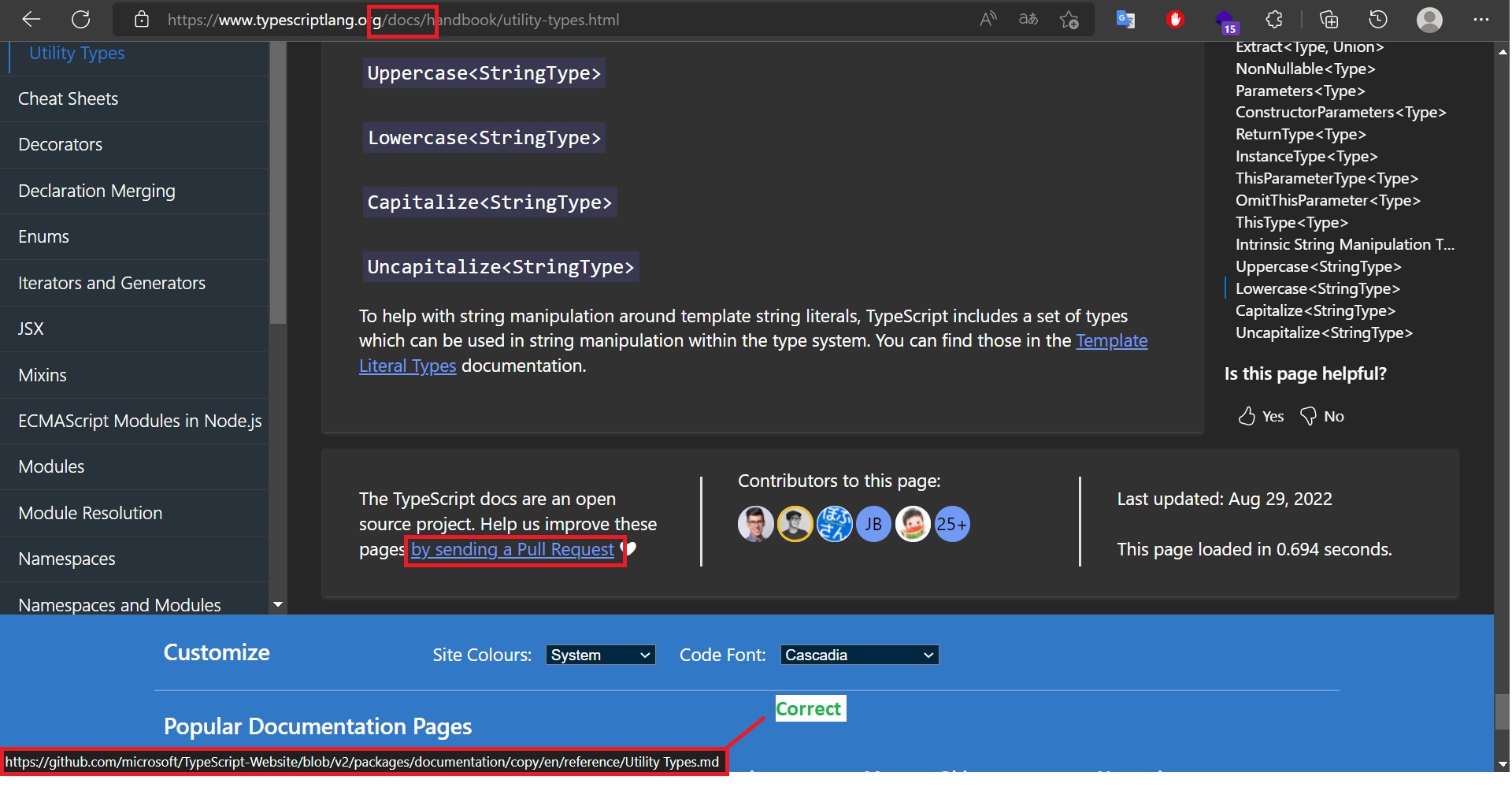Screen dimensions: 1512x791
Task: Open JSX in sidebar
Action: point(134,329)
